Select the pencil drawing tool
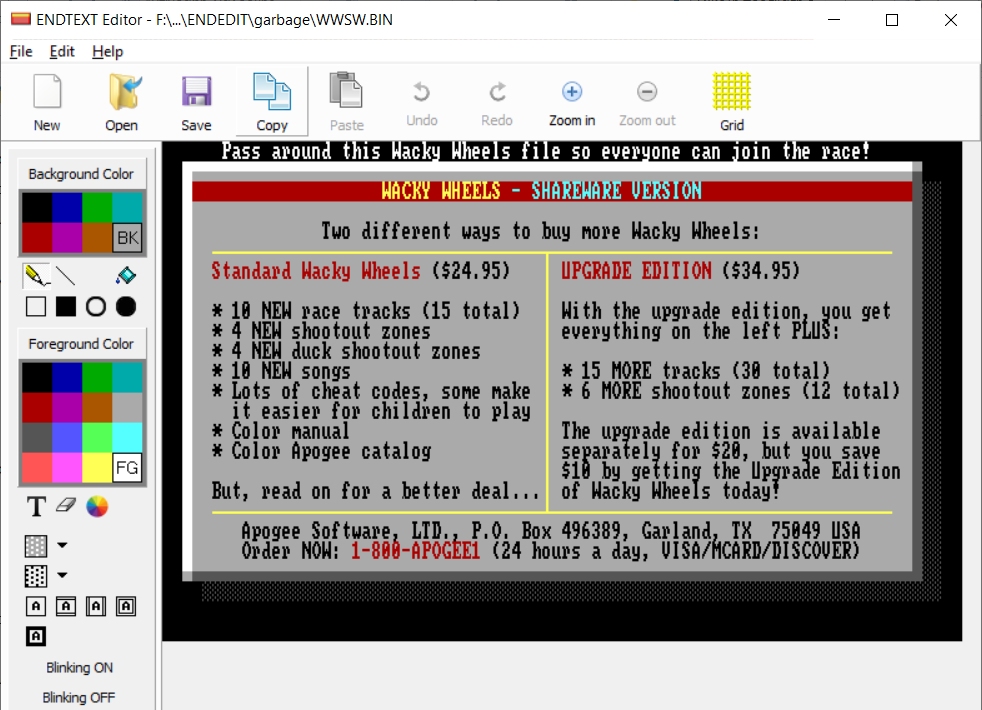982x710 pixels. [x=36, y=275]
